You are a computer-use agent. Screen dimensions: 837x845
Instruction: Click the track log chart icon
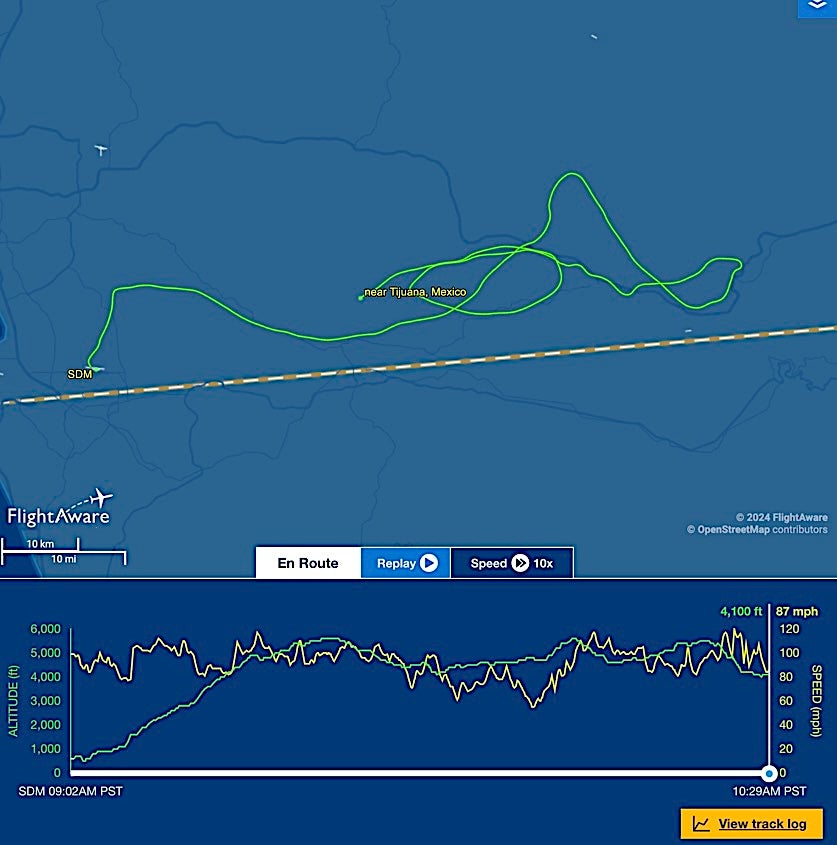tap(701, 823)
